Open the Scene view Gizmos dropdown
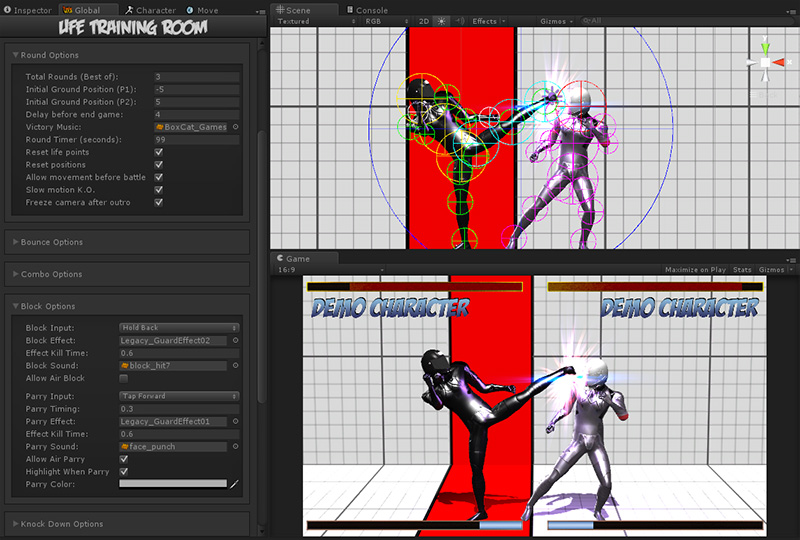Viewport: 800px width, 540px height. click(x=557, y=21)
